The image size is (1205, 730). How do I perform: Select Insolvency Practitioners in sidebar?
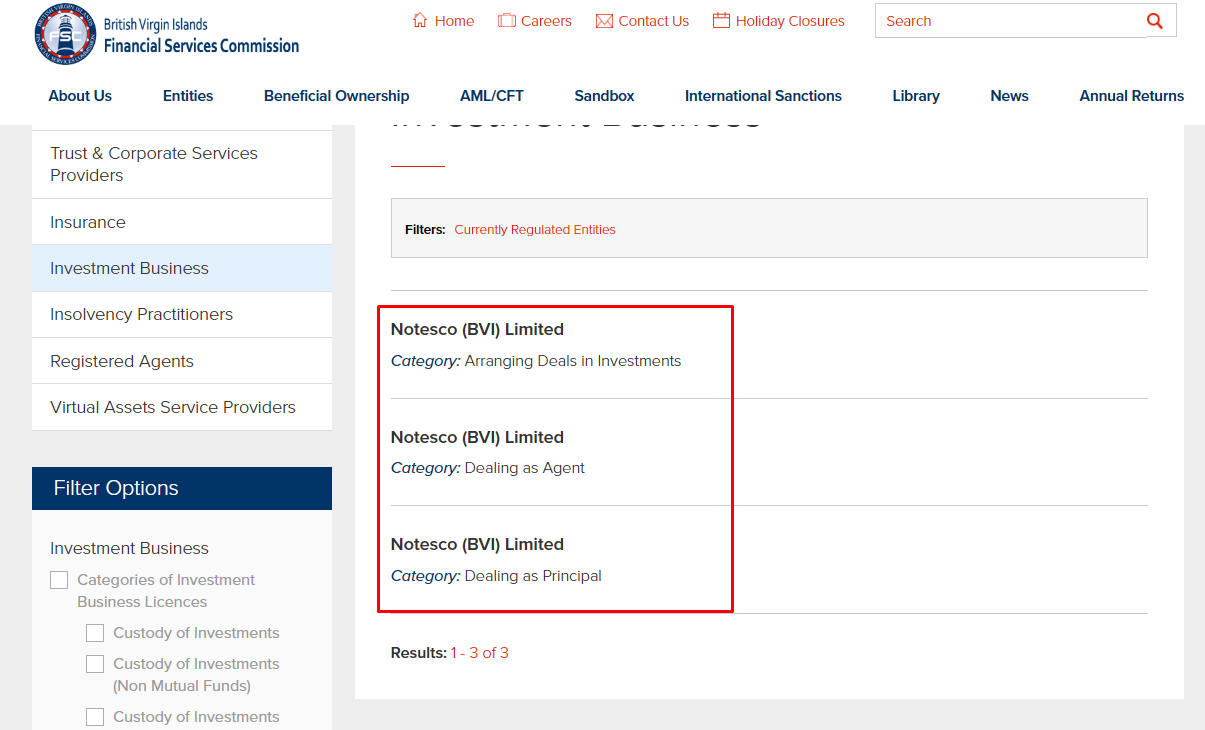coord(141,314)
